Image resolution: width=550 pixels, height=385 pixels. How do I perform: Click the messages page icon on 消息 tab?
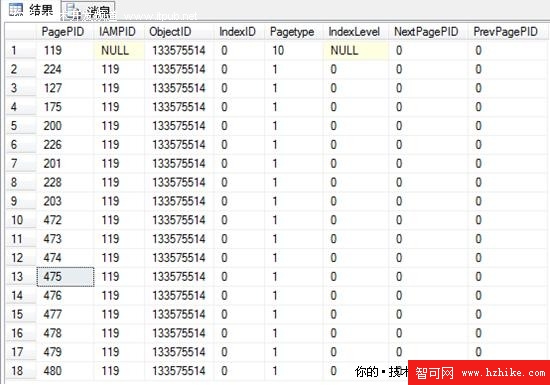(x=73, y=11)
